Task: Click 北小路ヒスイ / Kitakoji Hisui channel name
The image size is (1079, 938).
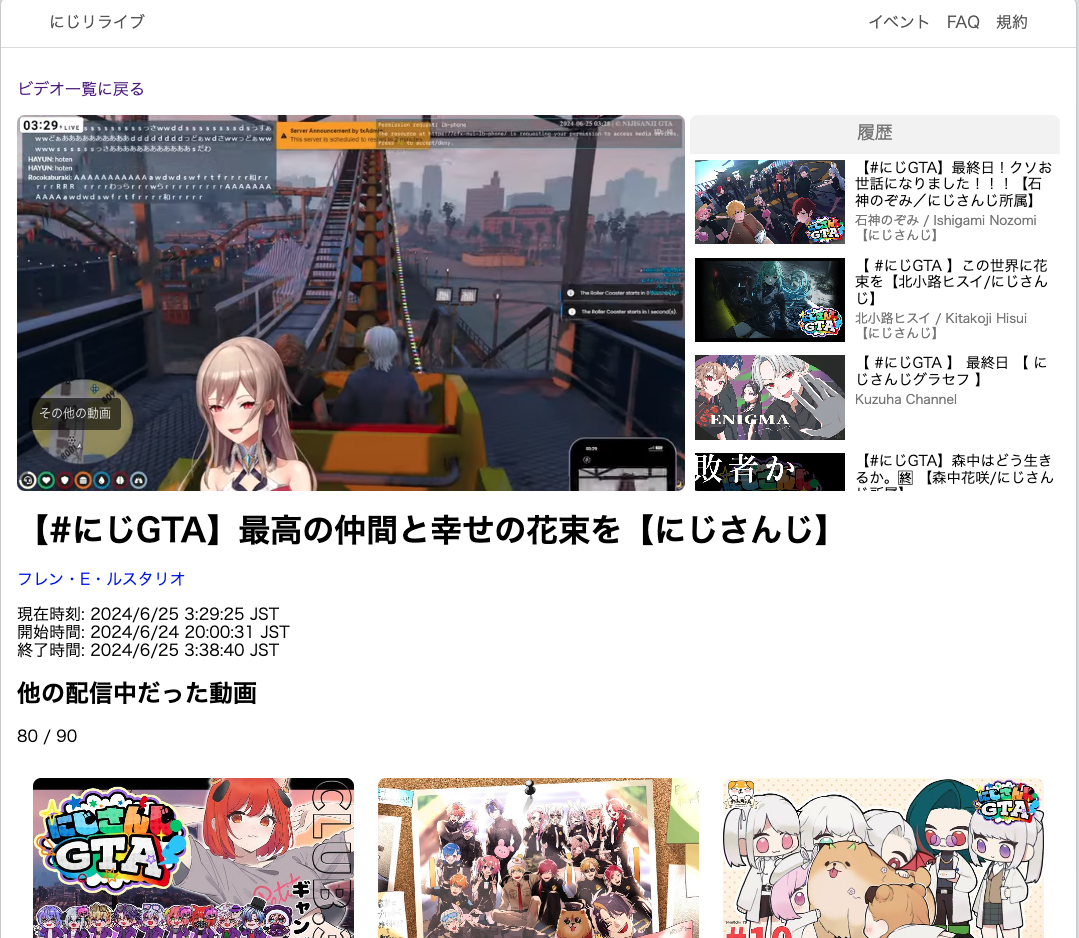Action: coord(941,325)
